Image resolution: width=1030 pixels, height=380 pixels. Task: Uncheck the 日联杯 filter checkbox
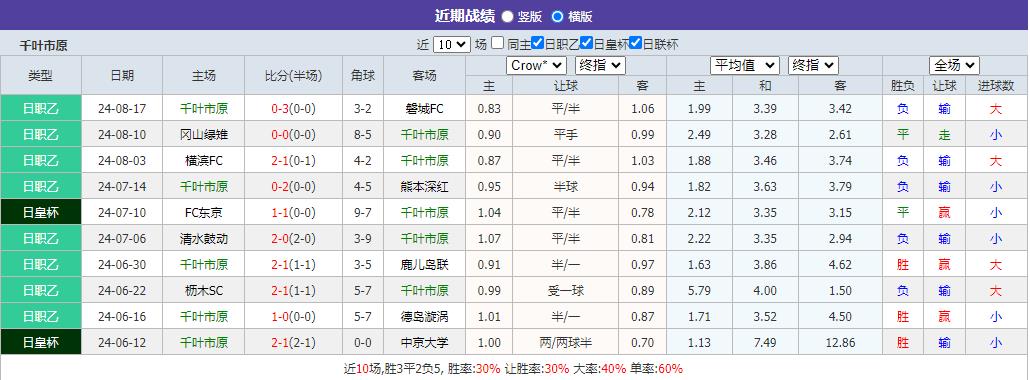pyautogui.click(x=635, y=43)
